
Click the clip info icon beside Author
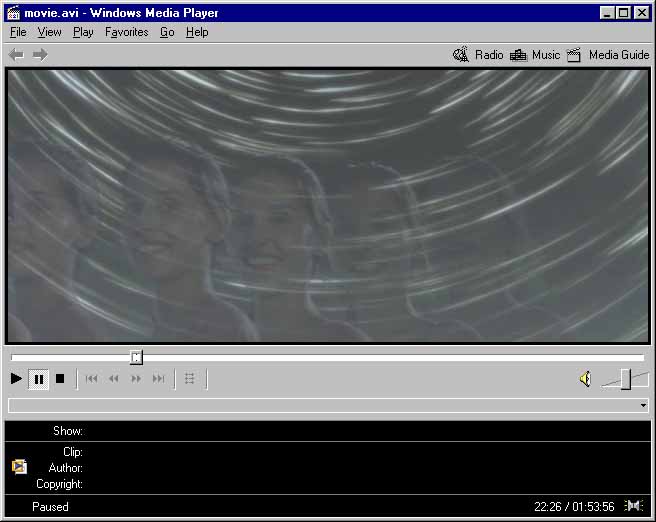[19, 466]
